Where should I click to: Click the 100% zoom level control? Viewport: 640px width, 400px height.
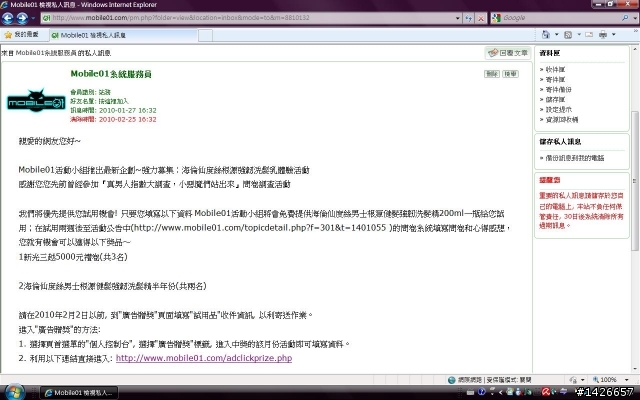pyautogui.click(x=604, y=380)
